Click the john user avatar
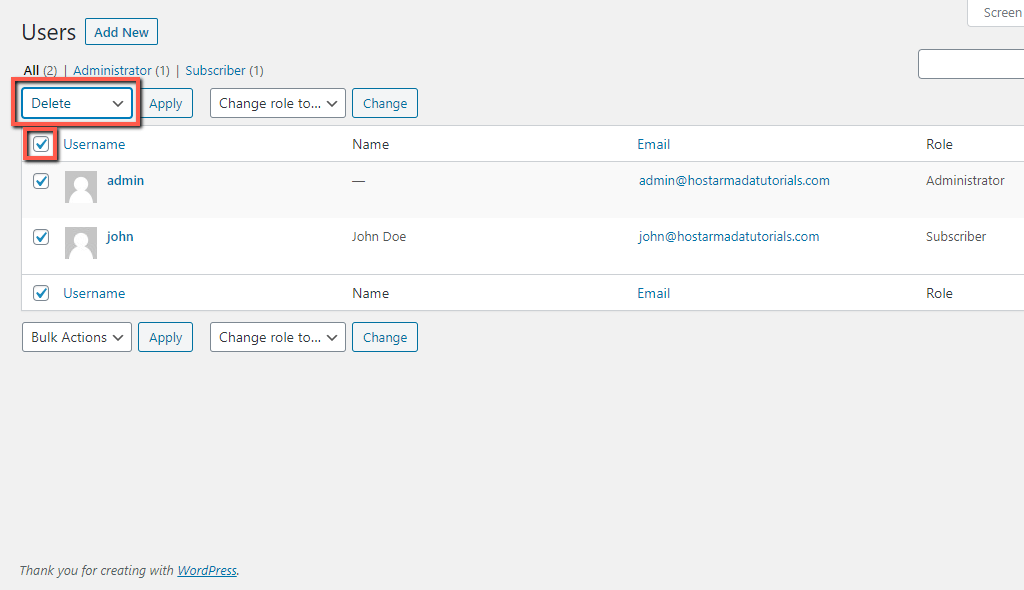The width and height of the screenshot is (1024, 590). point(81,243)
